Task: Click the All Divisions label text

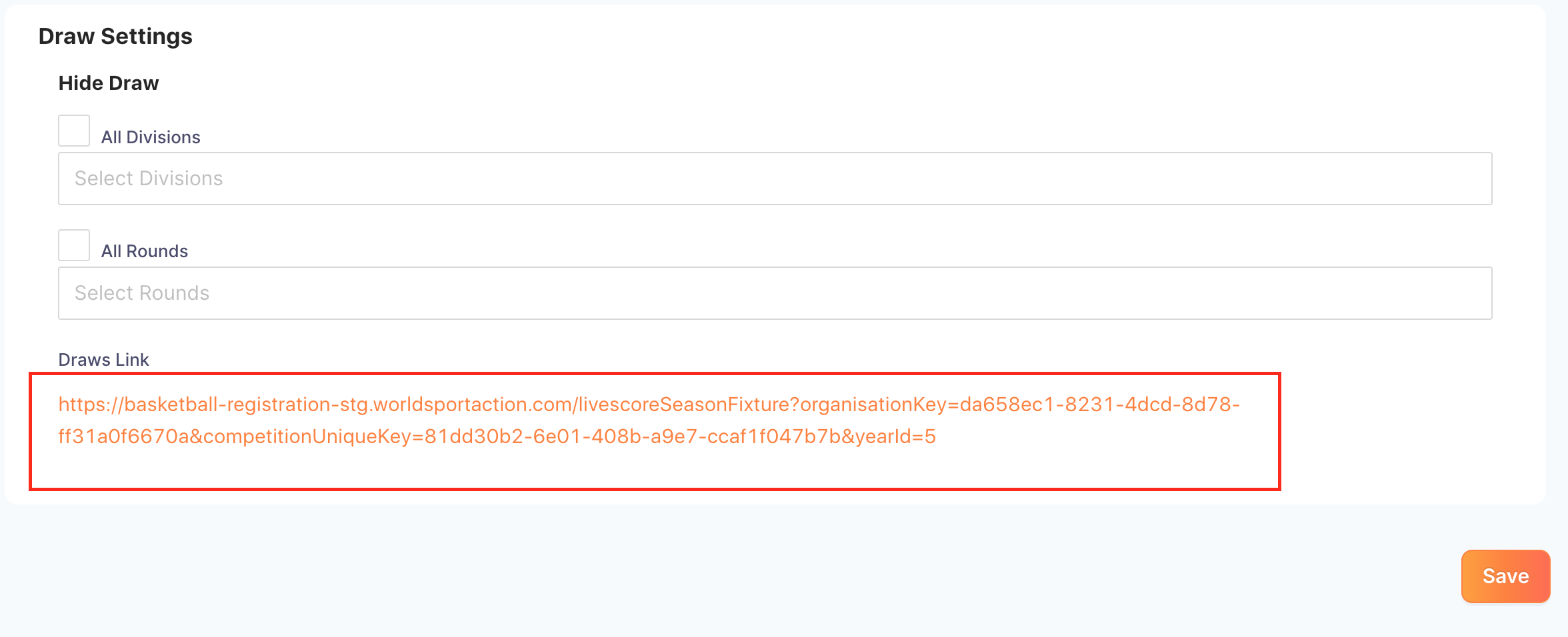Action: click(x=151, y=137)
